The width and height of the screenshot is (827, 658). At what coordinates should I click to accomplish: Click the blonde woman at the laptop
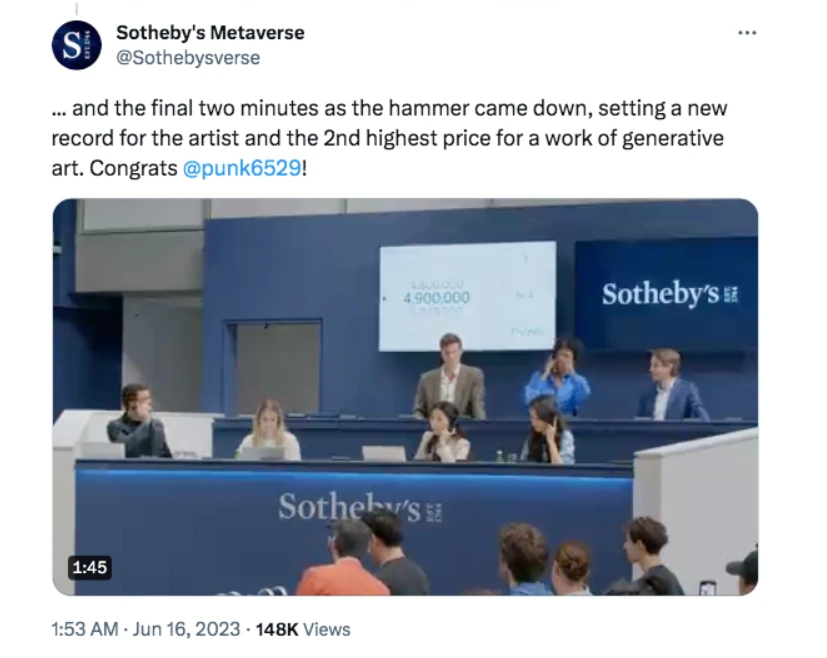coord(269,430)
